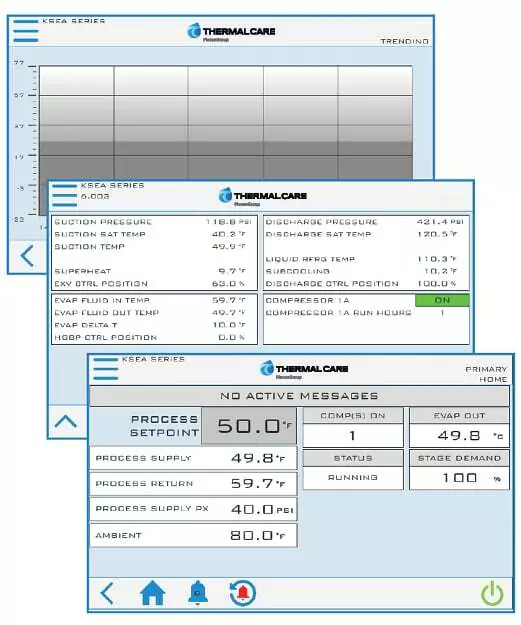Select the Ambient 80.0°F row
Screen dimensions: 521x625
[x=193, y=535]
